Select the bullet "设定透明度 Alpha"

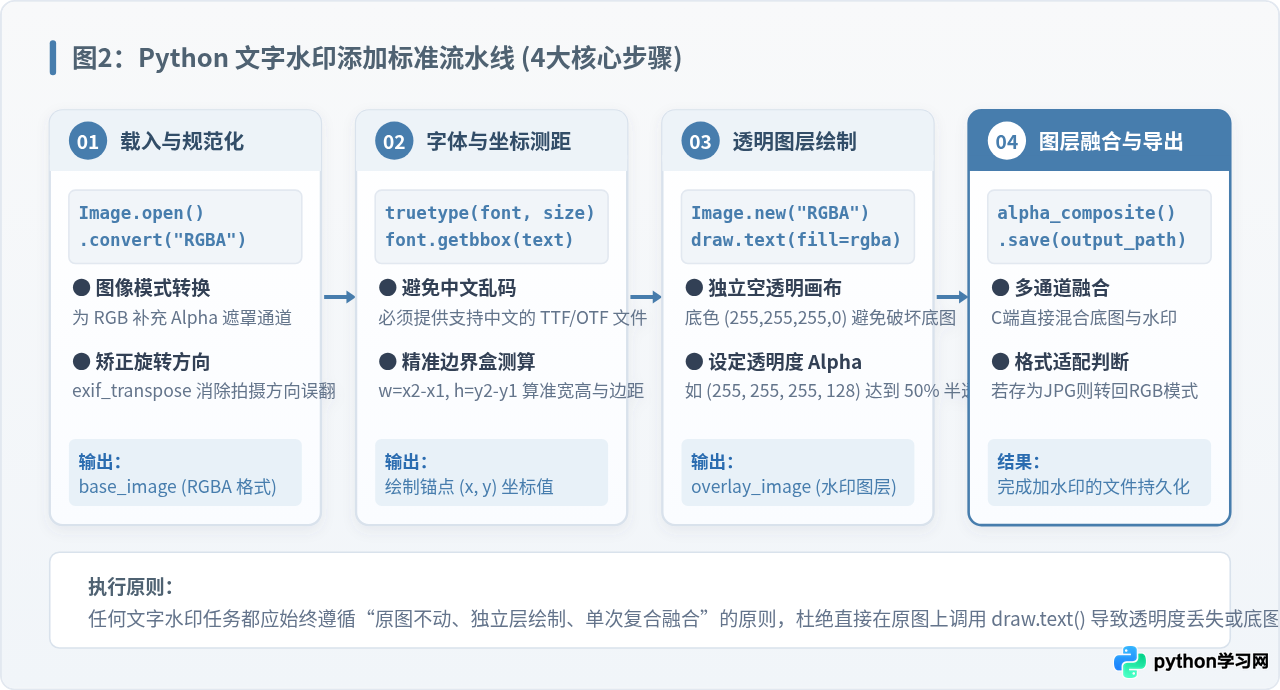[773, 361]
